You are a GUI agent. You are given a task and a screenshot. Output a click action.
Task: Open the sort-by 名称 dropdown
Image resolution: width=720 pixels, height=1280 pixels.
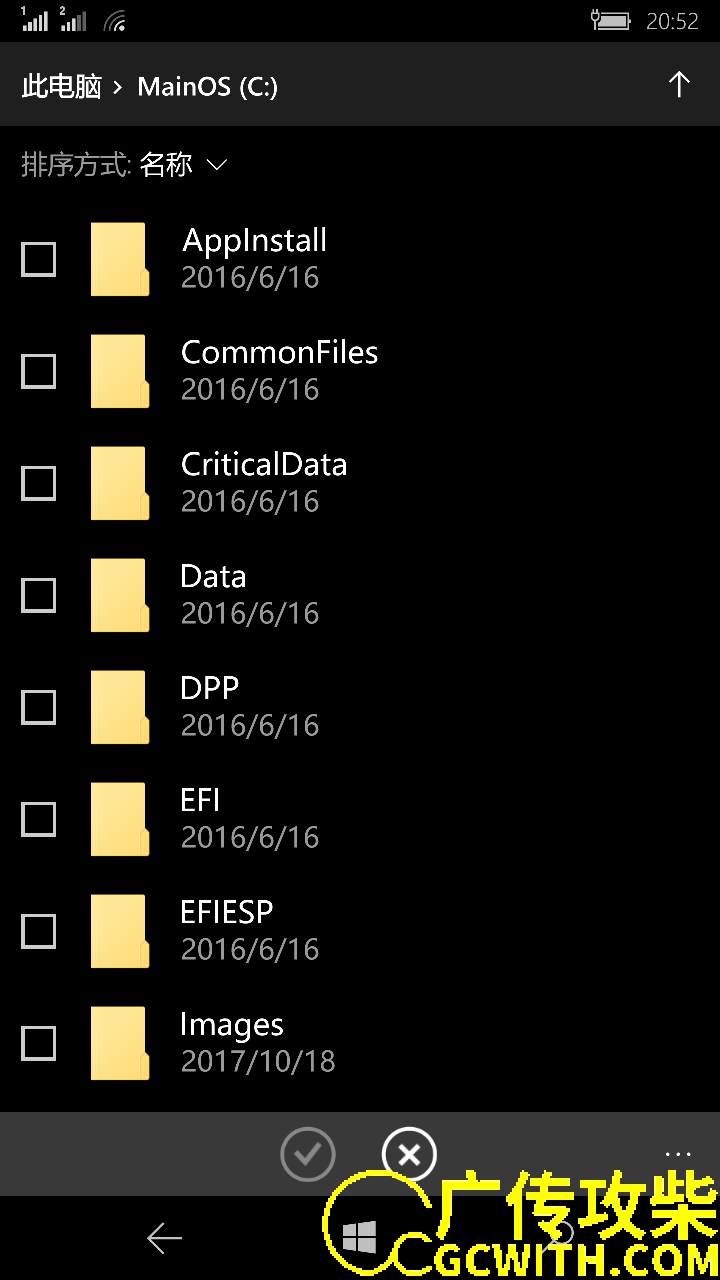tap(166, 165)
